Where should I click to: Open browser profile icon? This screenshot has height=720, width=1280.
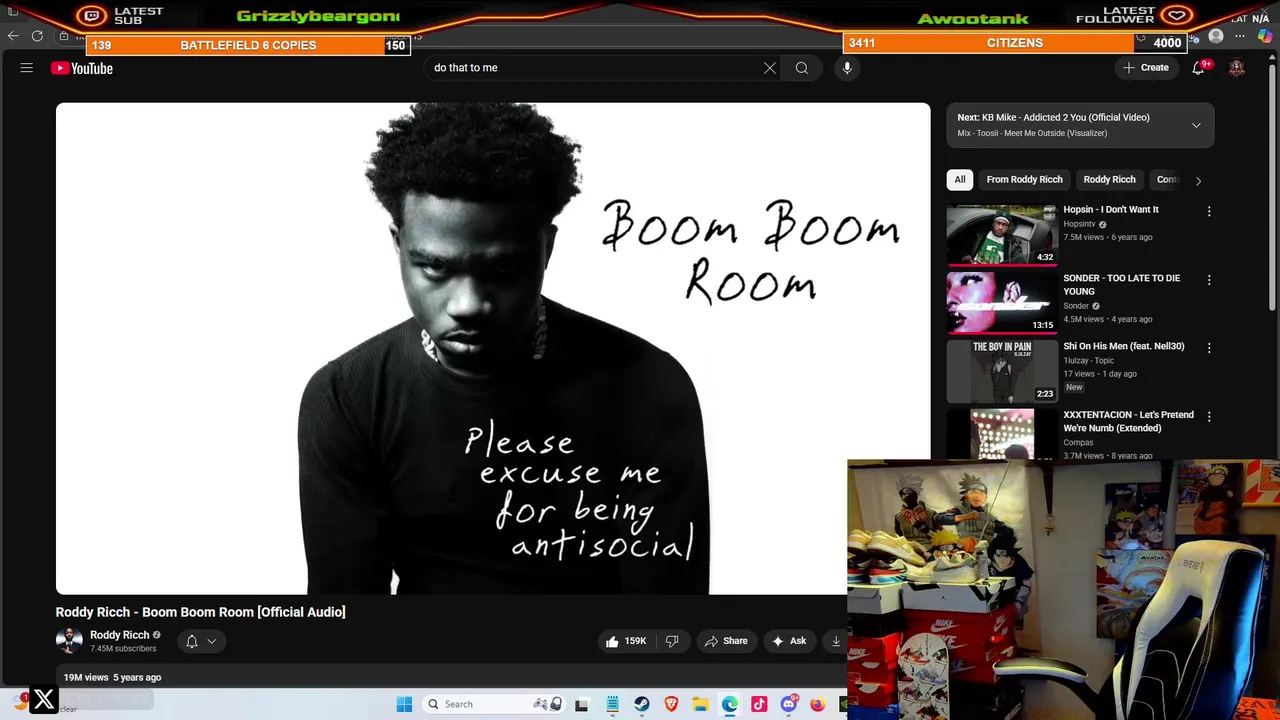[x=1216, y=36]
